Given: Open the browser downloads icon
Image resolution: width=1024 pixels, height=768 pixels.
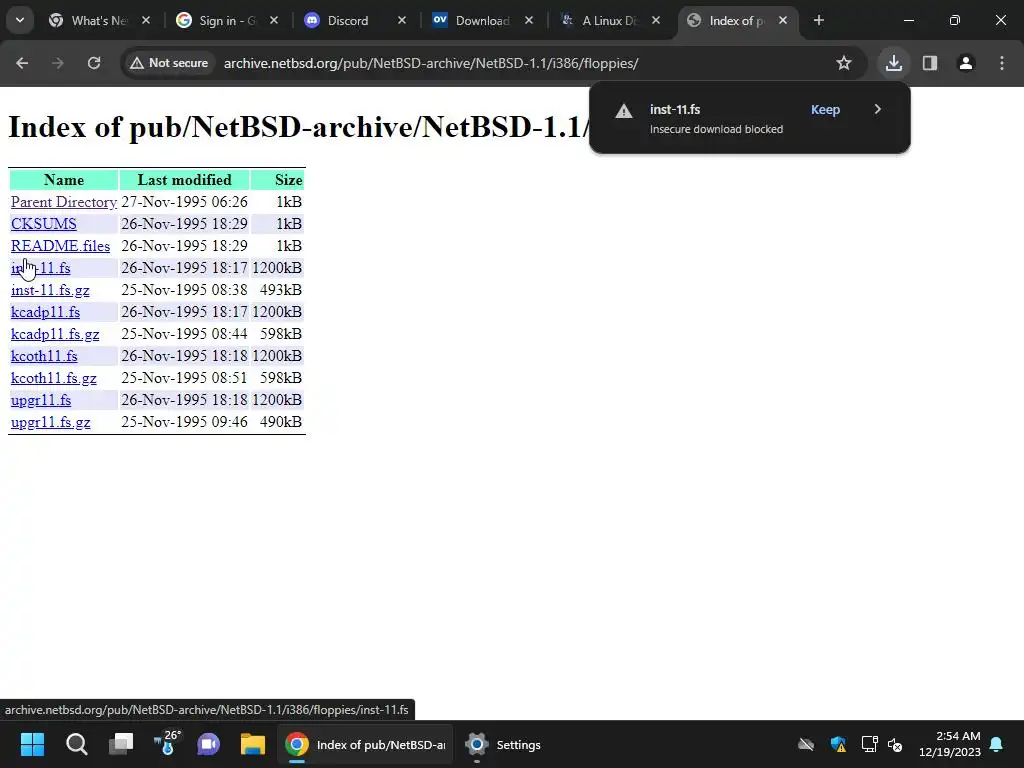Looking at the screenshot, I should click(894, 63).
